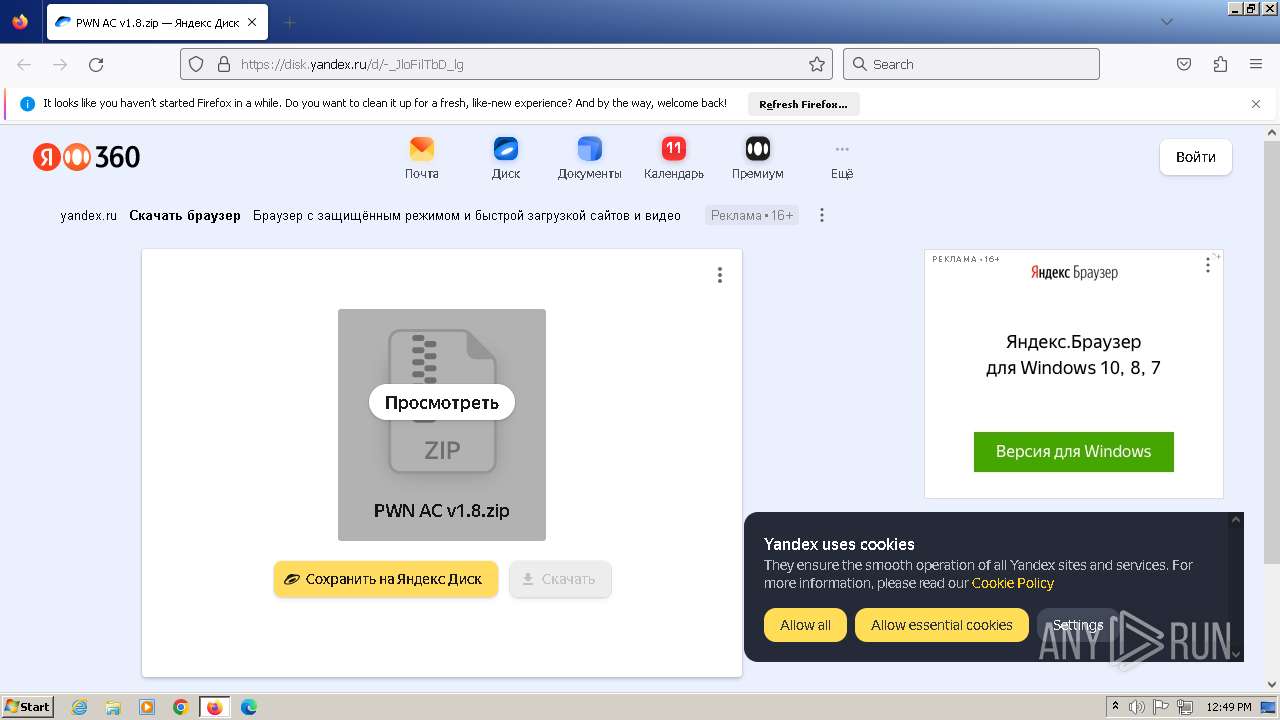The image size is (1280, 720).
Task: Click the browser Forward arrow
Action: point(60,64)
